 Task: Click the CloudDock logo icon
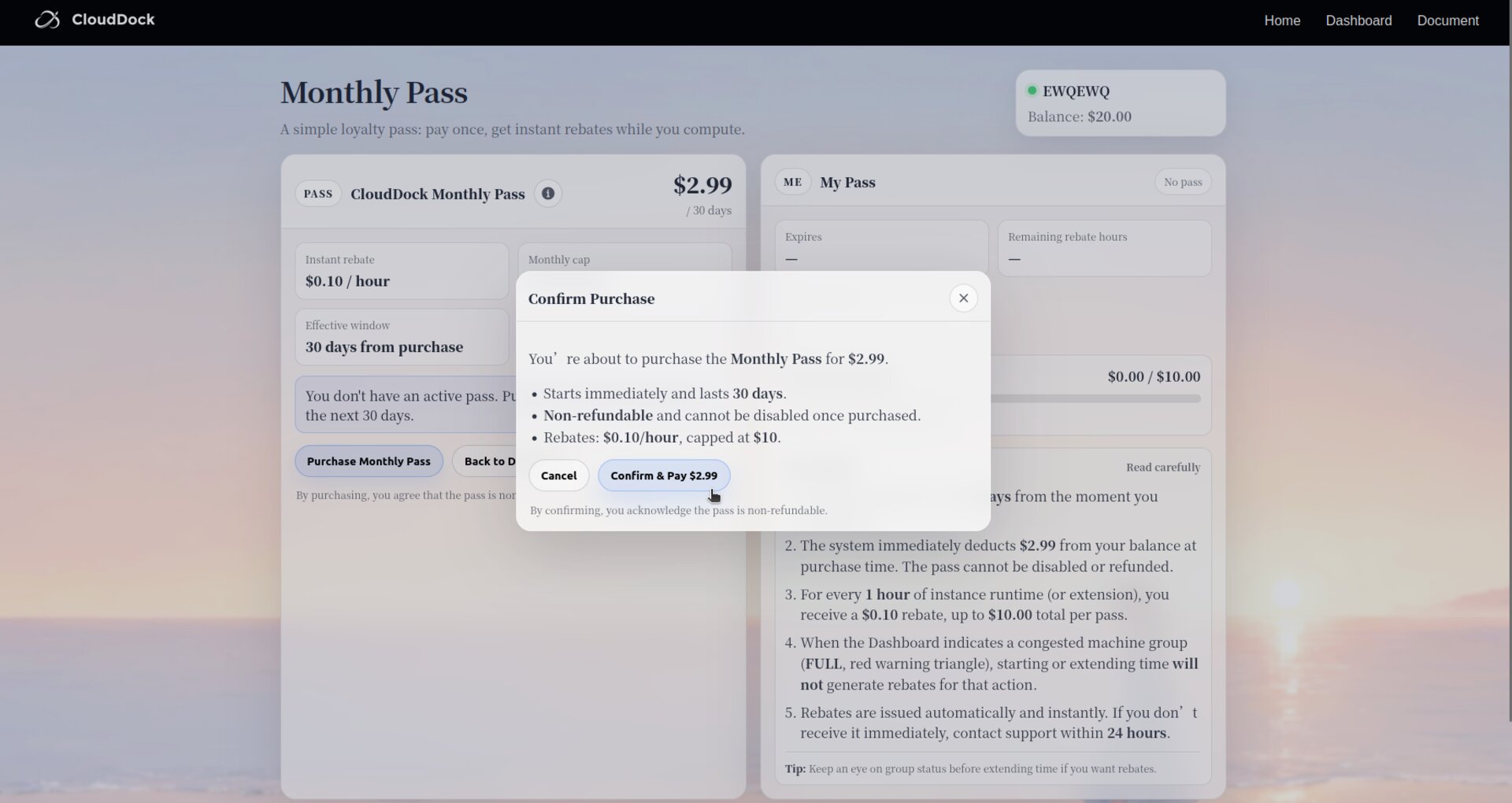point(47,20)
